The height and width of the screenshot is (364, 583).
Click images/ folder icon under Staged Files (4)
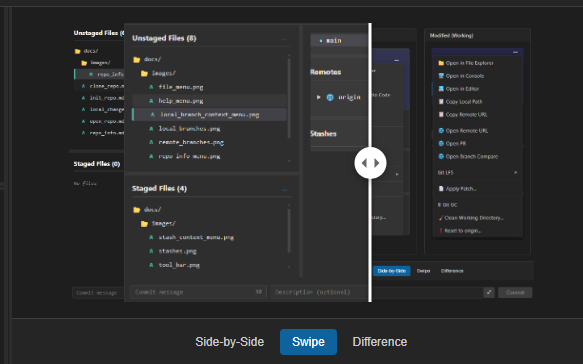click(x=144, y=223)
